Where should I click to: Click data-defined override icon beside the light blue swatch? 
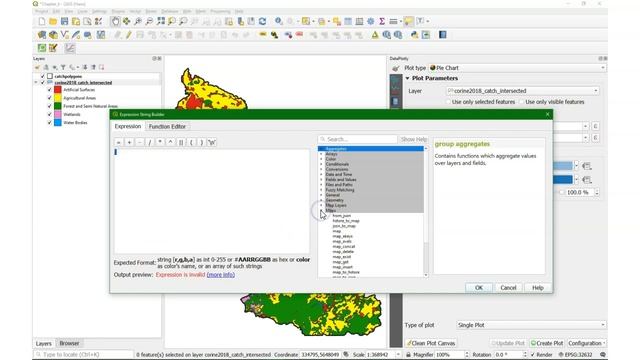pos(587,166)
